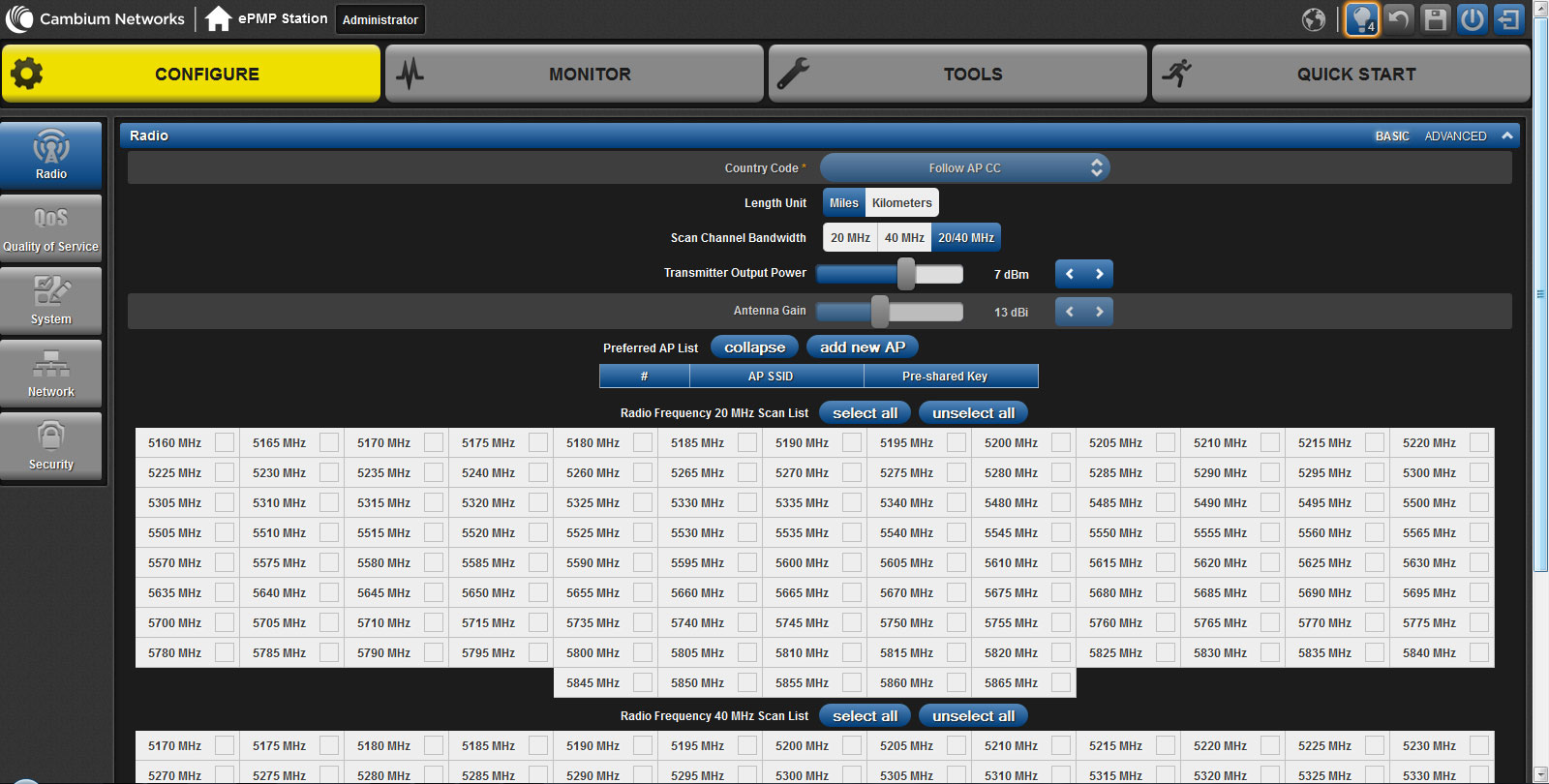The width and height of the screenshot is (1549, 784).
Task: Click the logout icon
Action: coord(1508,19)
